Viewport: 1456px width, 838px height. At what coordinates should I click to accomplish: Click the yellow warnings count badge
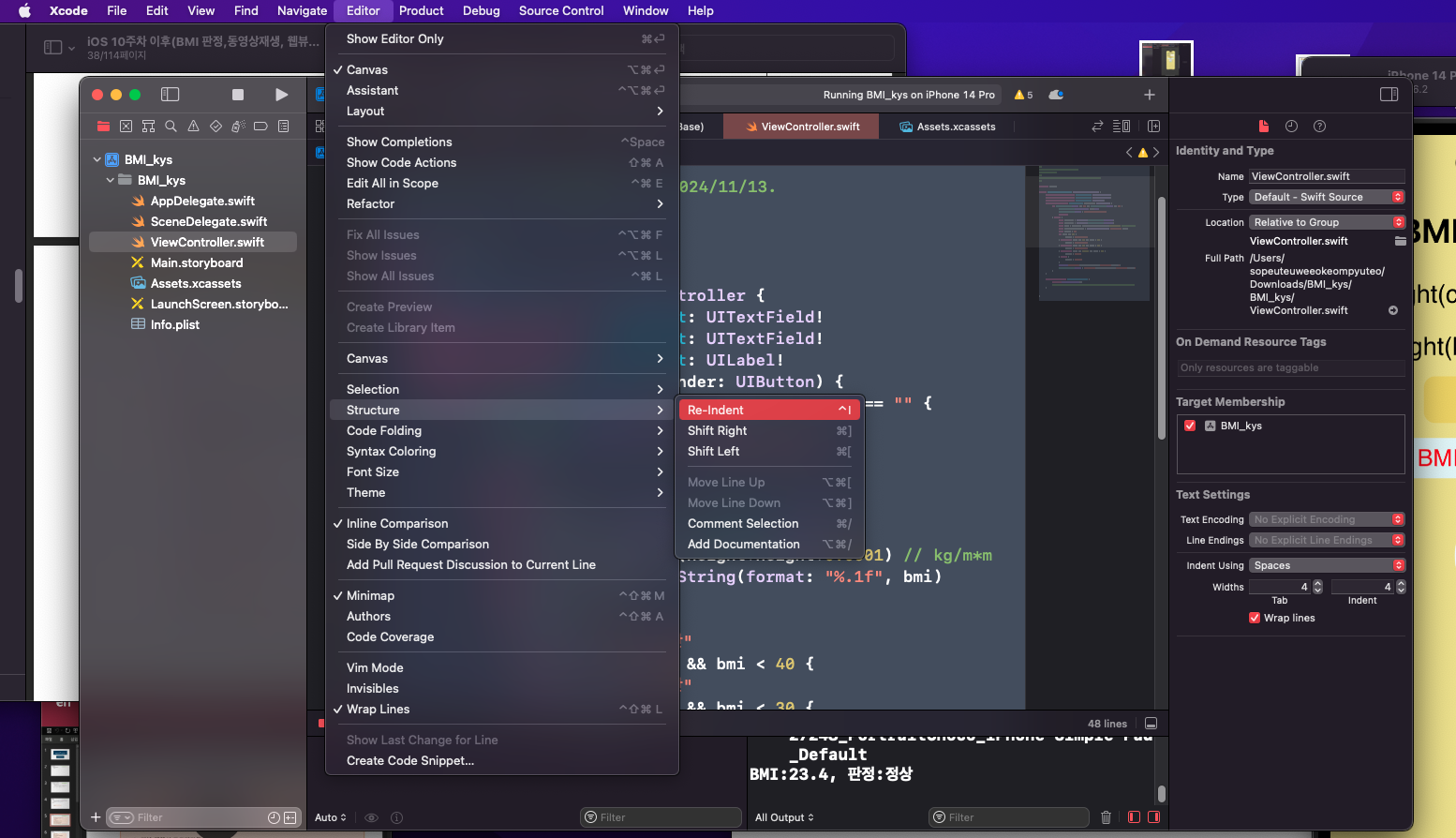point(1023,95)
